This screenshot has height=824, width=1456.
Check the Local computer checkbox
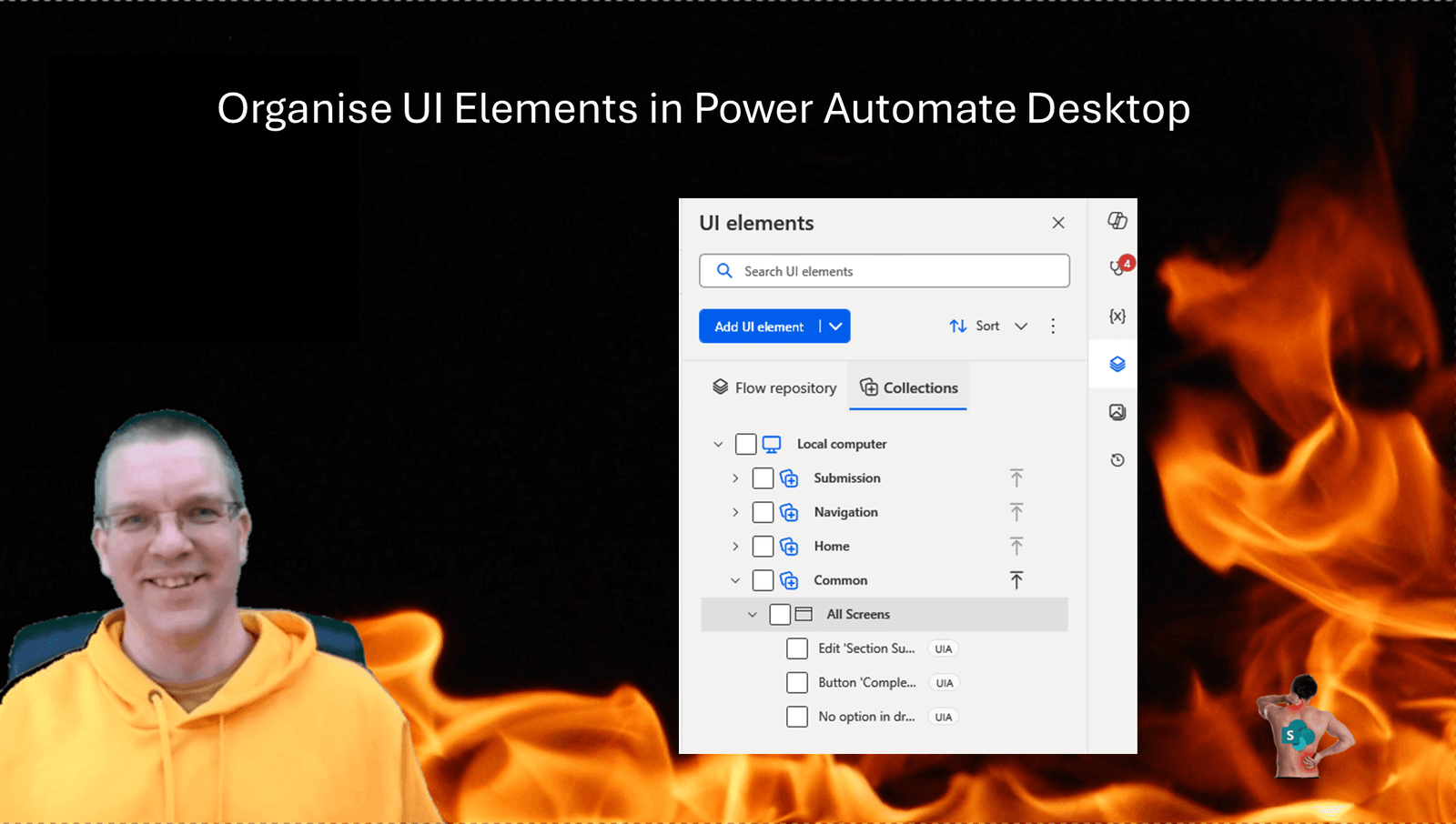746,444
